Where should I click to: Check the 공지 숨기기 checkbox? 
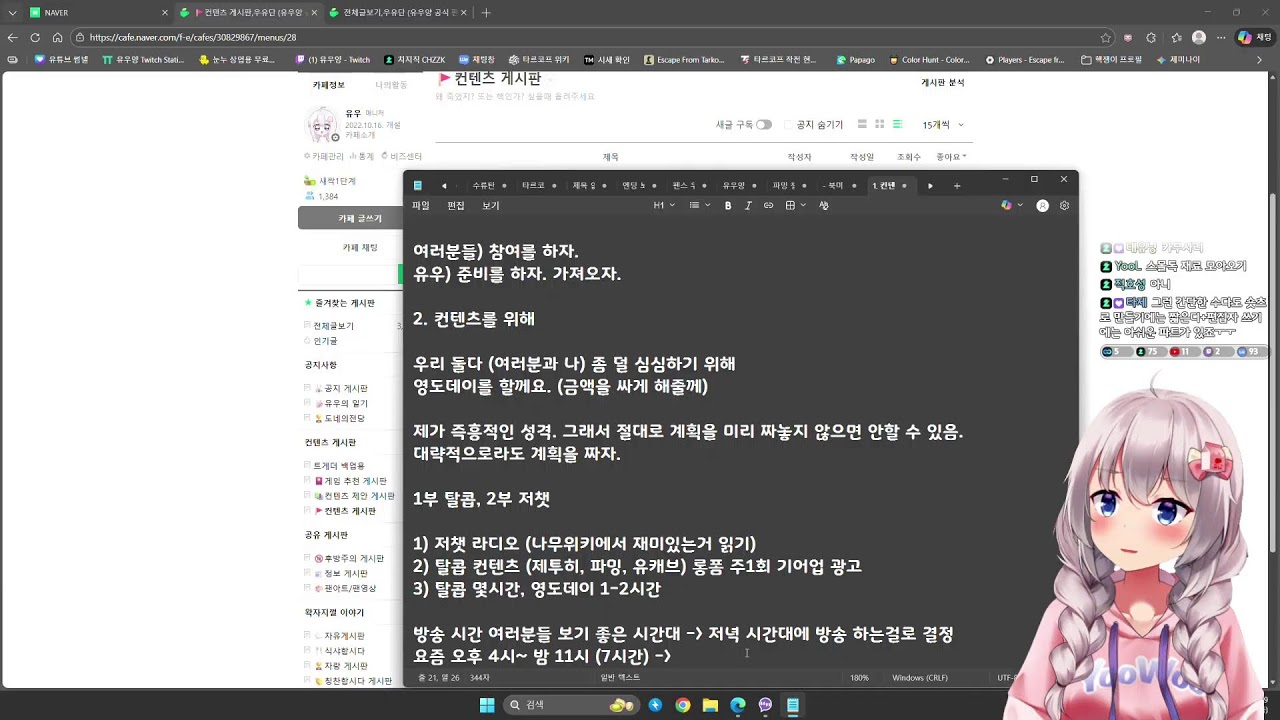789,125
